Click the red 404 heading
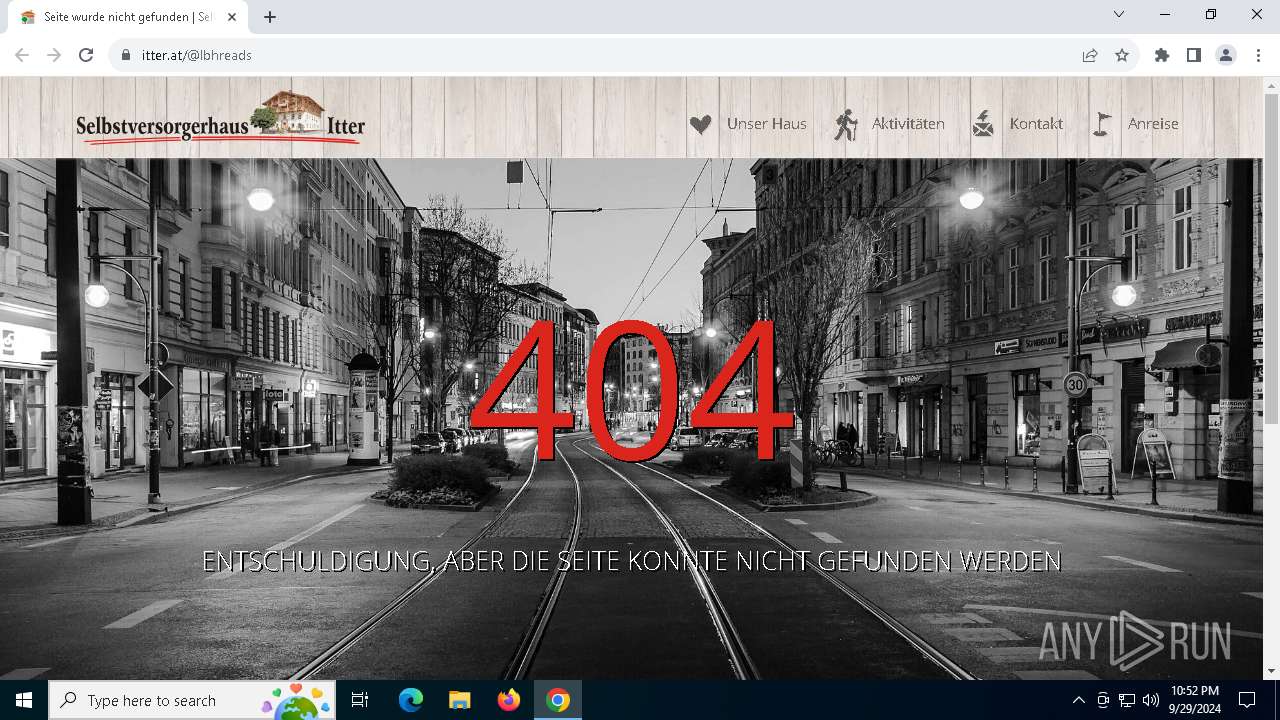Viewport: 1280px width, 720px height. (x=630, y=390)
